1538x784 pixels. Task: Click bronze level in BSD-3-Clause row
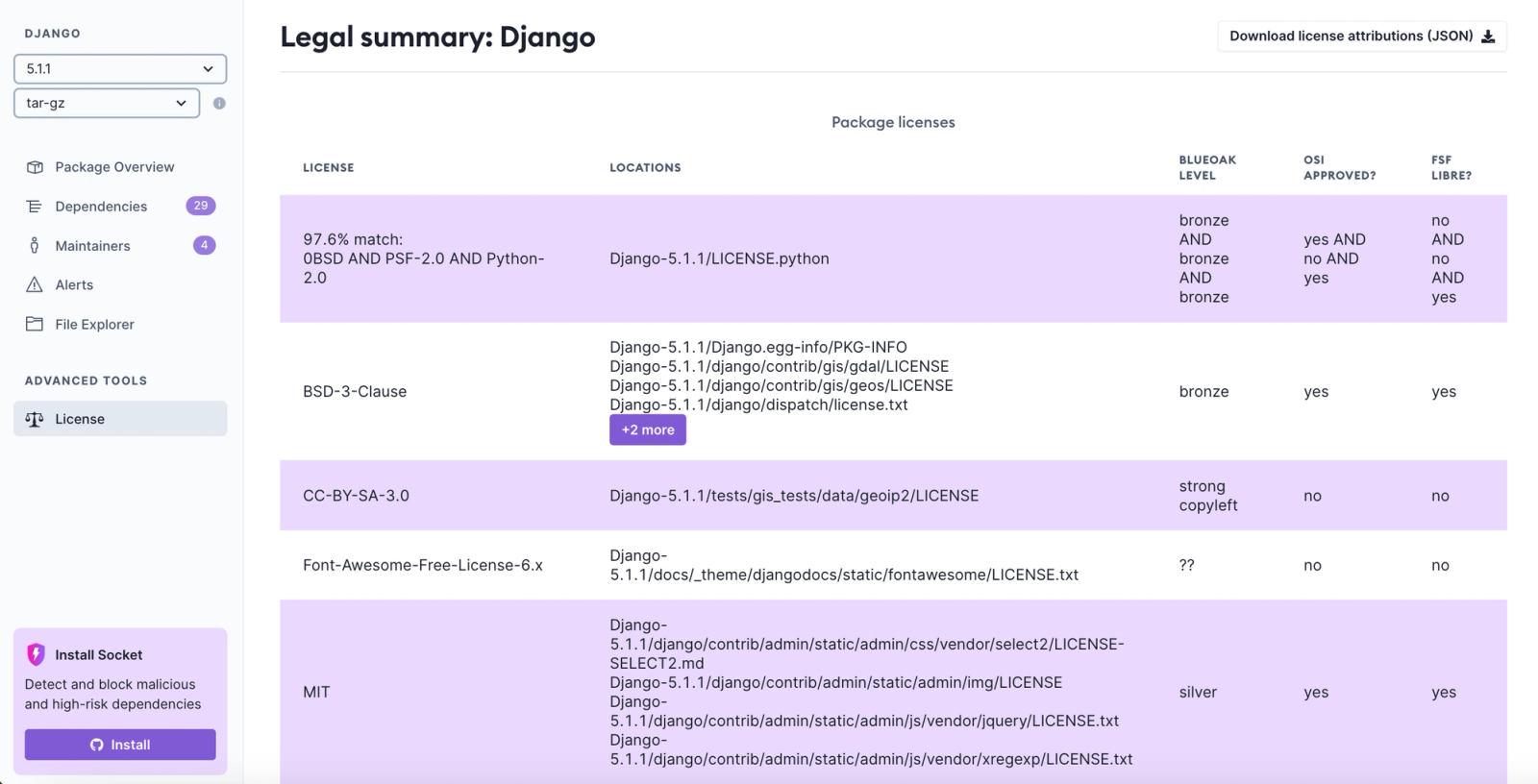point(1203,391)
